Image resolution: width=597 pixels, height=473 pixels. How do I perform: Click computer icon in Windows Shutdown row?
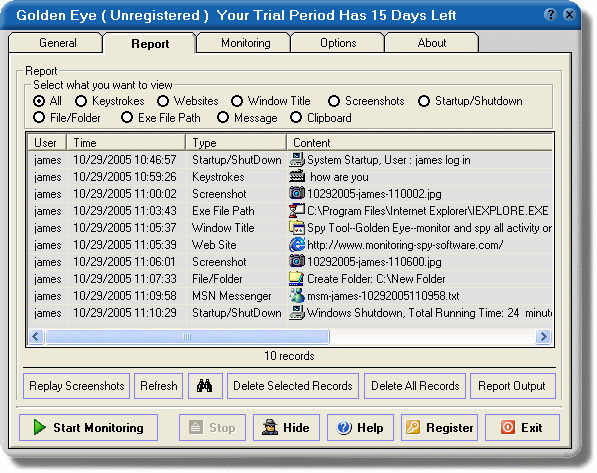click(297, 313)
